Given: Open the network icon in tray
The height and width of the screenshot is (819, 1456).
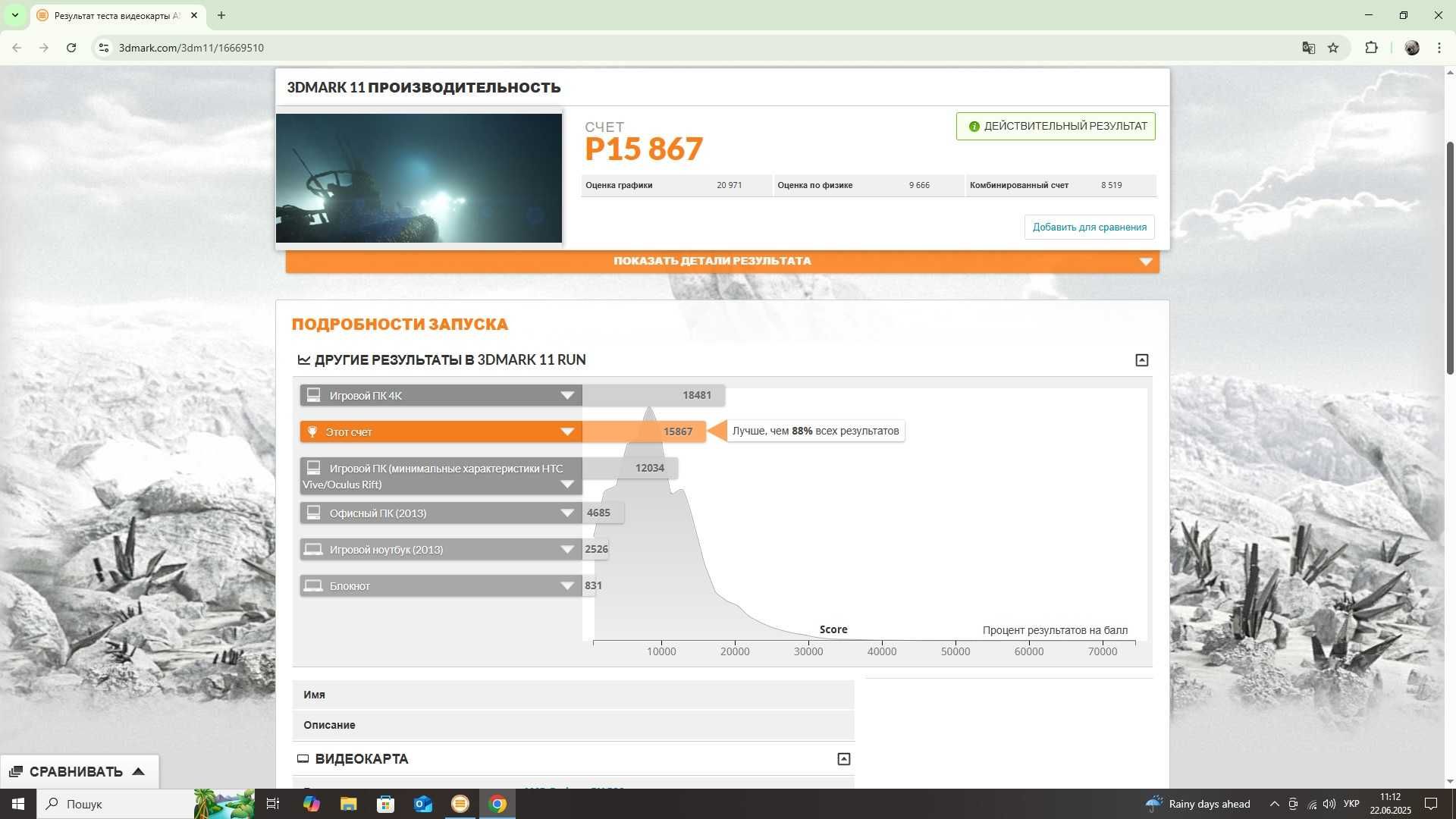Looking at the screenshot, I should 1312,804.
